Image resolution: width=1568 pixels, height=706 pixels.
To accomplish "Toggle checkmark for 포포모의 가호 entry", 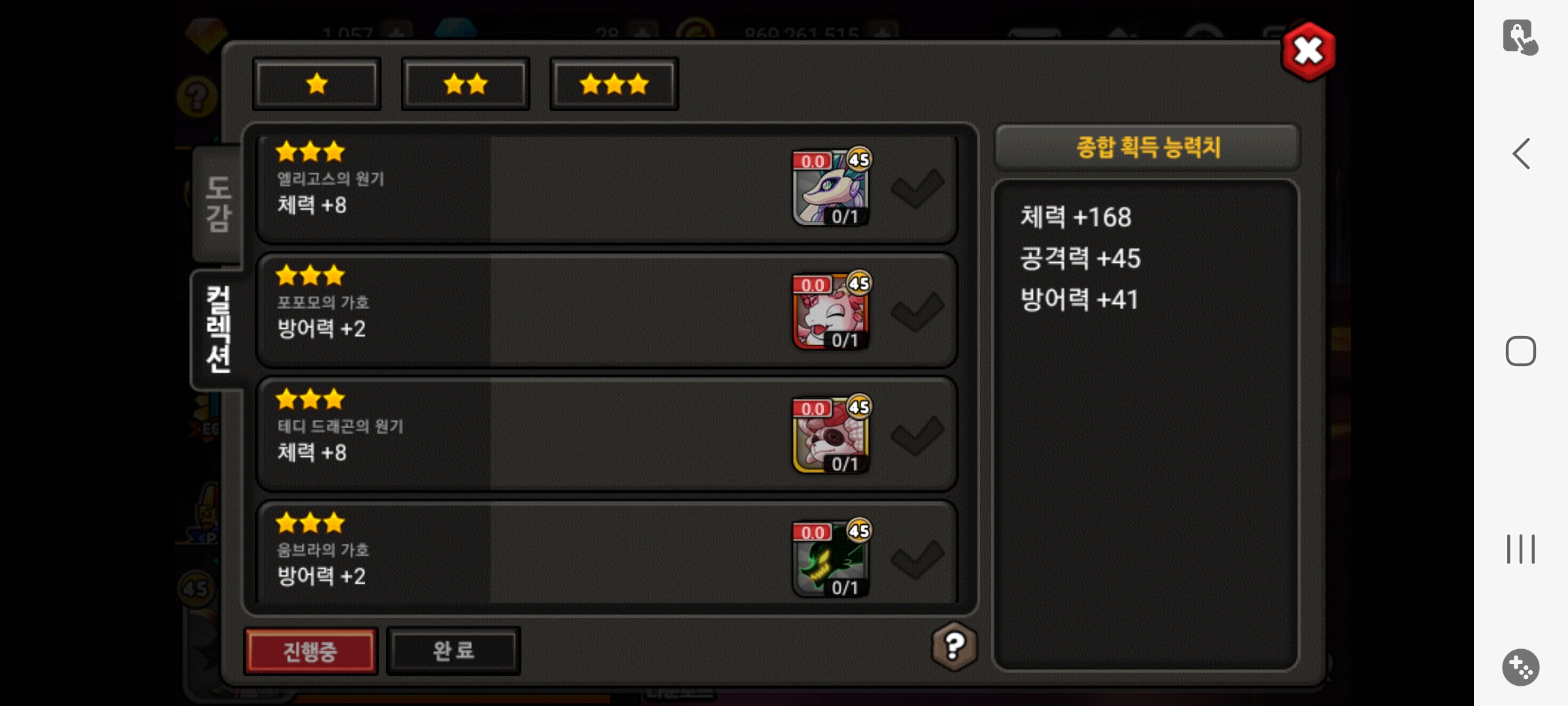I will click(917, 312).
